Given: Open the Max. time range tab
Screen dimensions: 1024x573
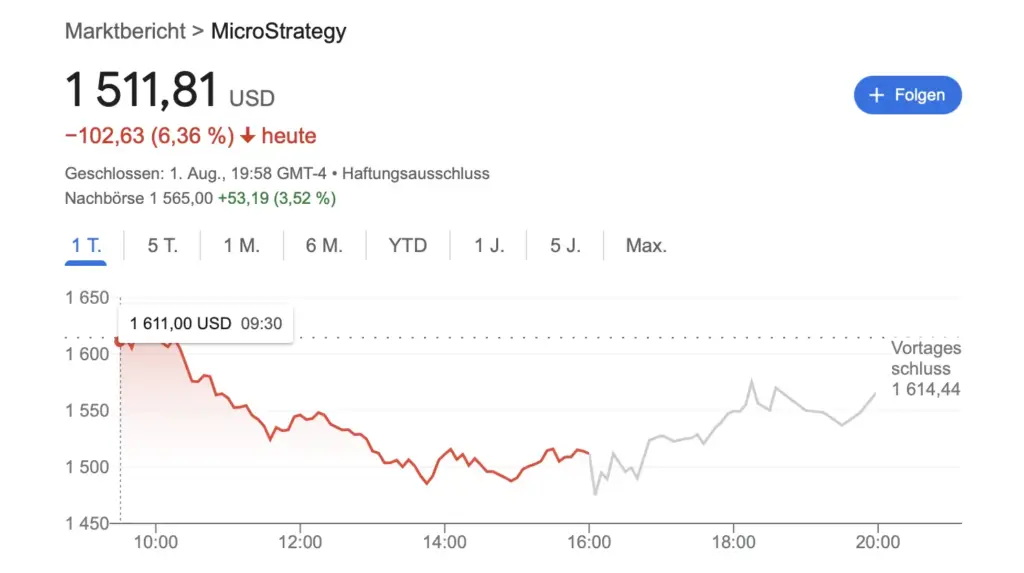Looking at the screenshot, I should [646, 245].
